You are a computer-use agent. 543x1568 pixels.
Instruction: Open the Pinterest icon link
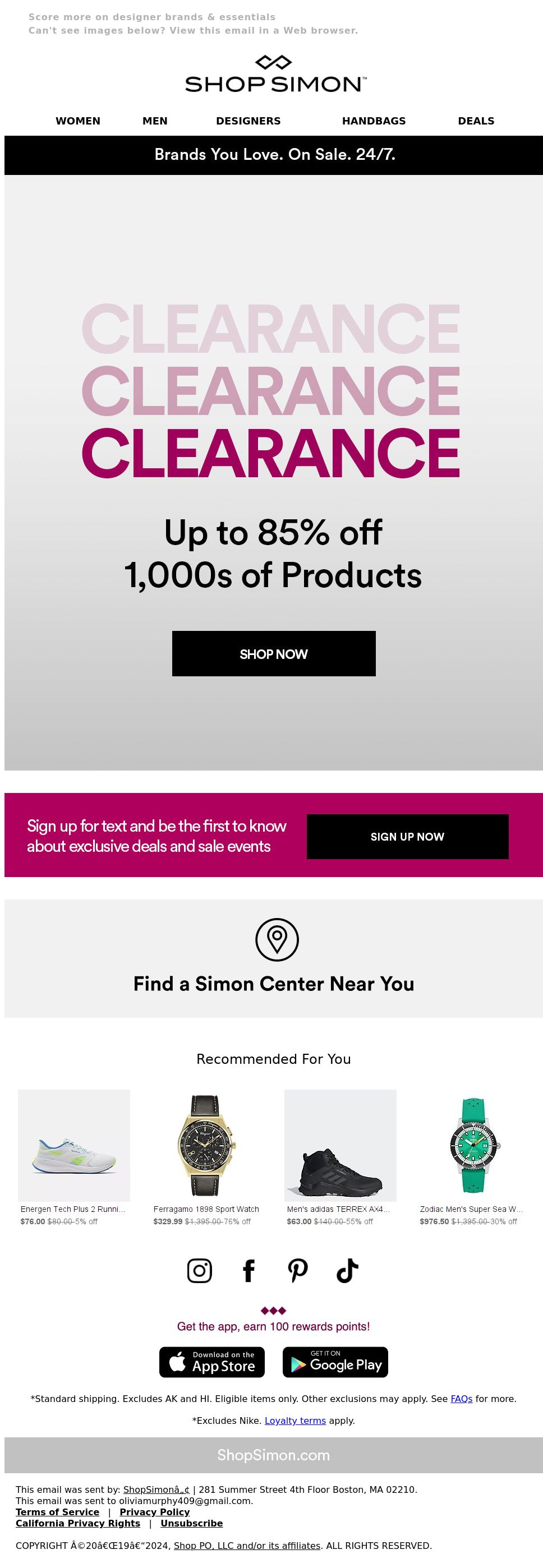pyautogui.click(x=298, y=1270)
